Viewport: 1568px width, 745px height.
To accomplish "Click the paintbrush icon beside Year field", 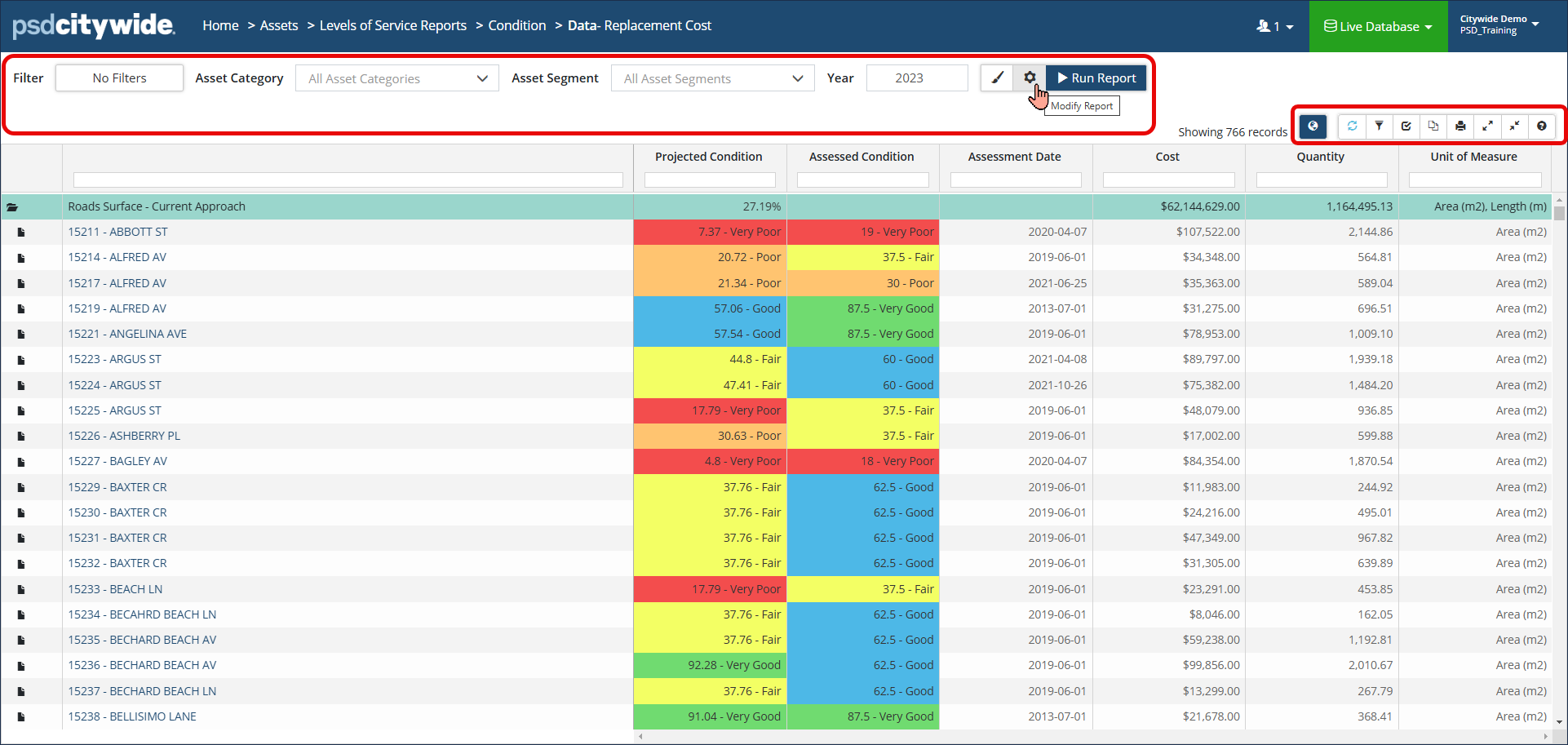I will (997, 78).
